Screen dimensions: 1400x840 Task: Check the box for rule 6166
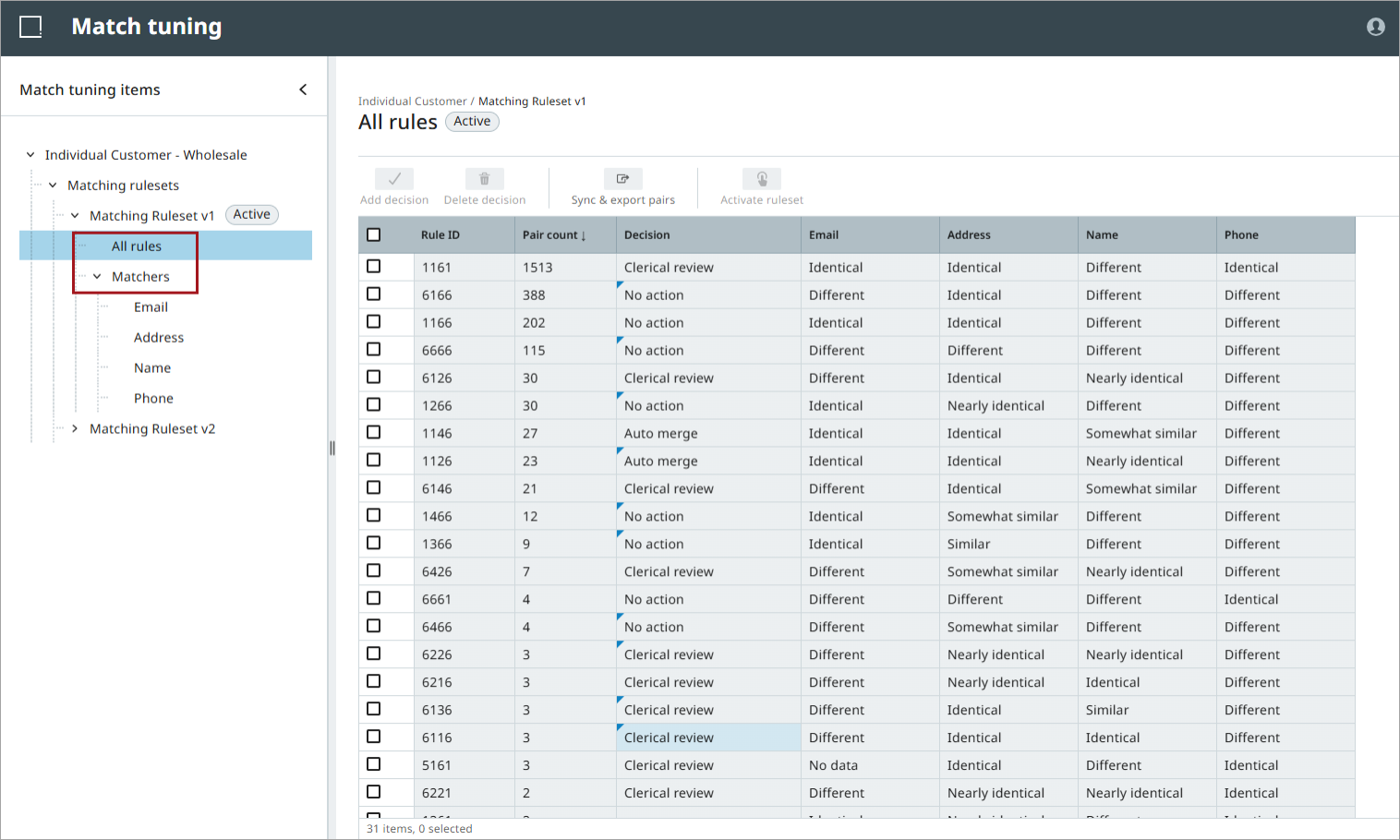[x=374, y=294]
